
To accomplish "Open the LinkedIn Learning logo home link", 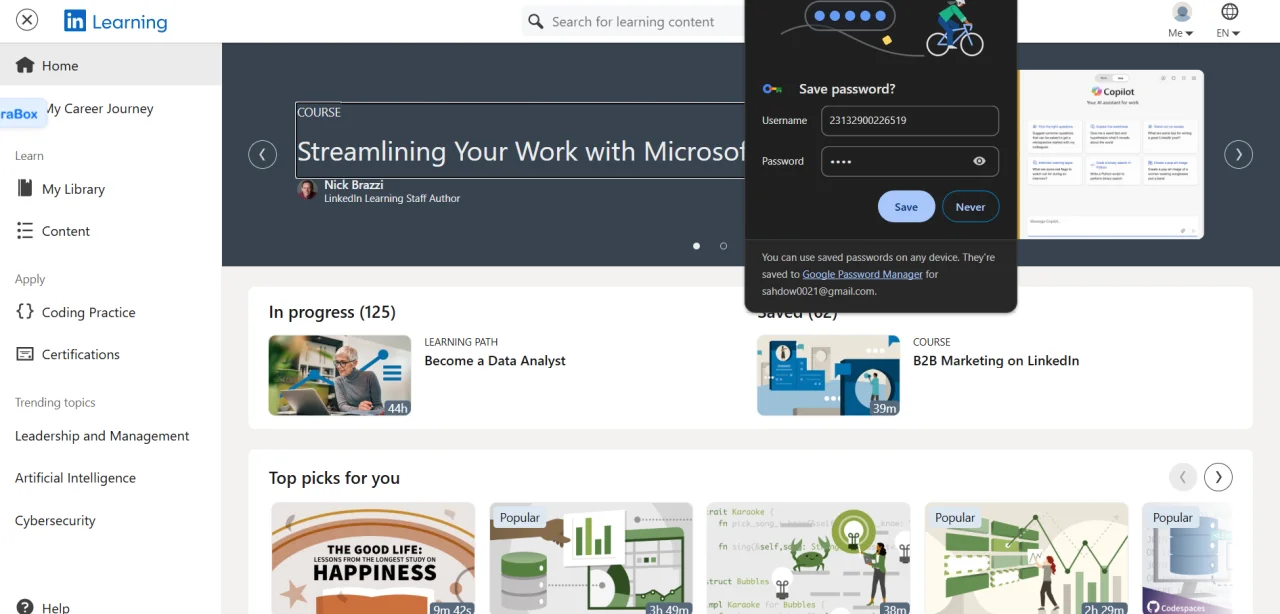I will (115, 21).
